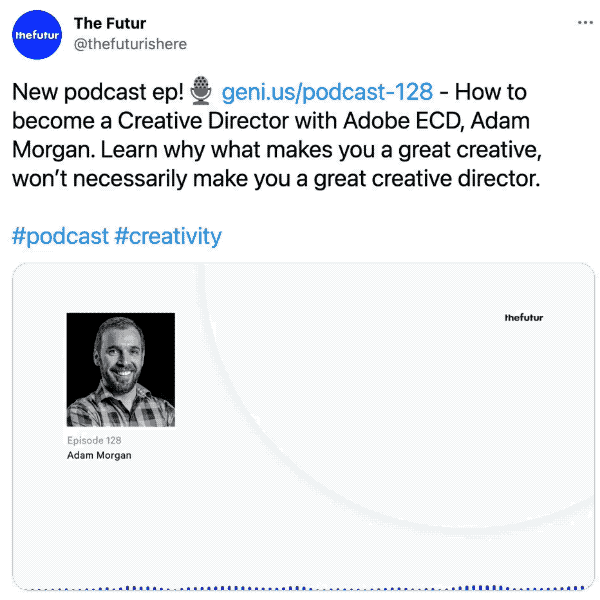Click the audio waveform at the card bottom
Viewport: 600px width, 600px height.
(x=300, y=587)
